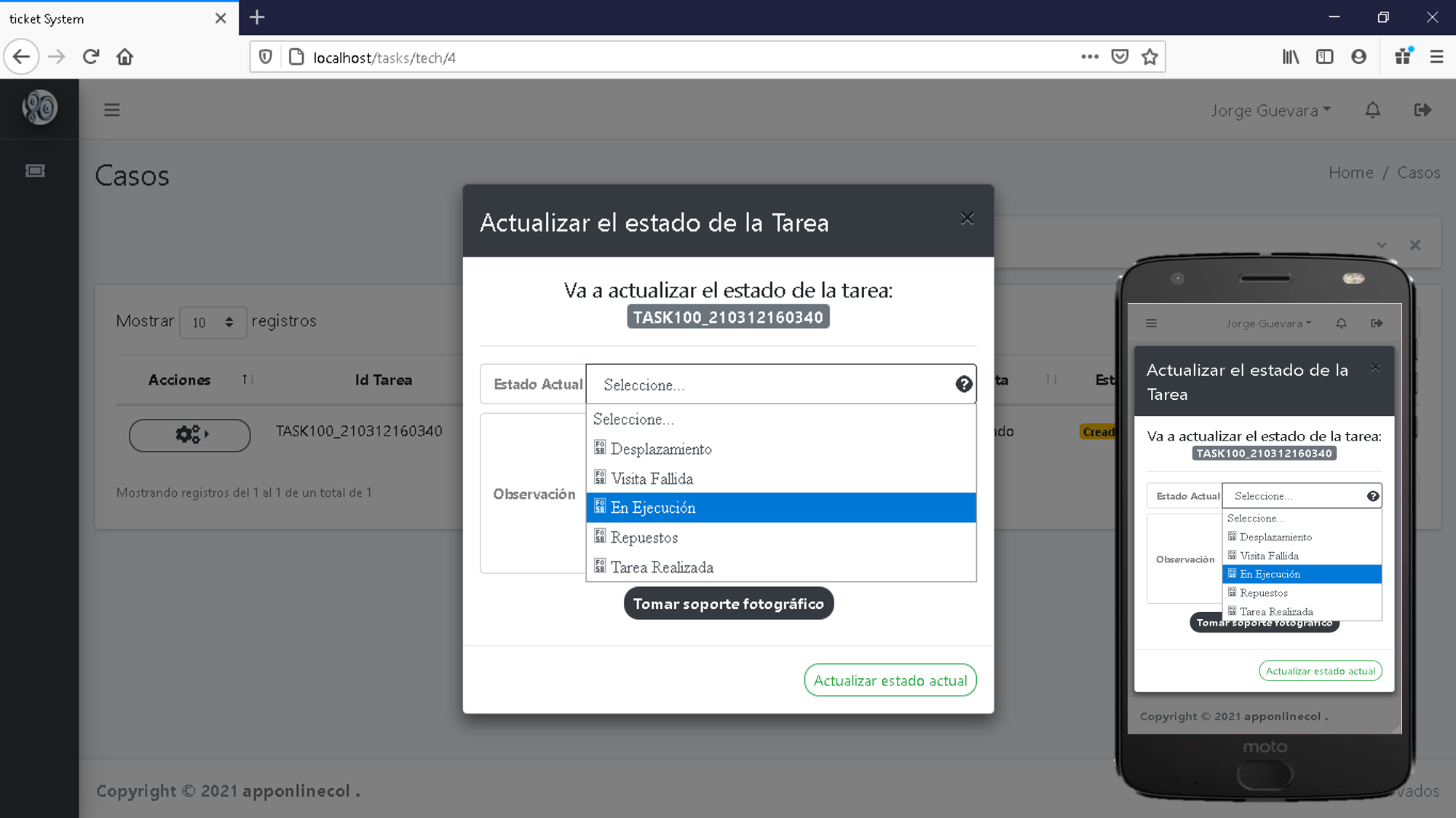Select the Repuestos option
The width and height of the screenshot is (1456, 818).
[780, 538]
